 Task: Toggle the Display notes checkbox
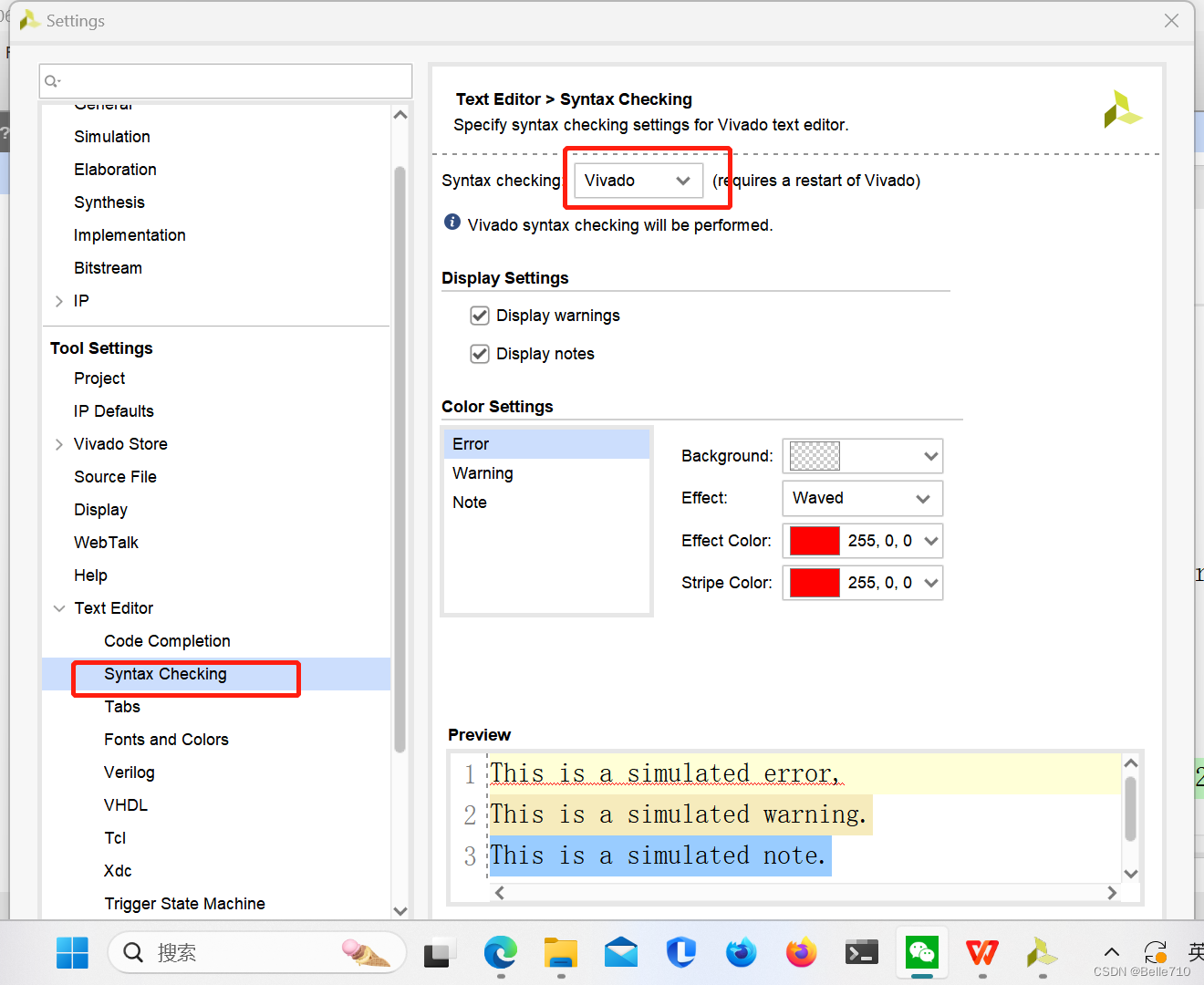pos(480,354)
